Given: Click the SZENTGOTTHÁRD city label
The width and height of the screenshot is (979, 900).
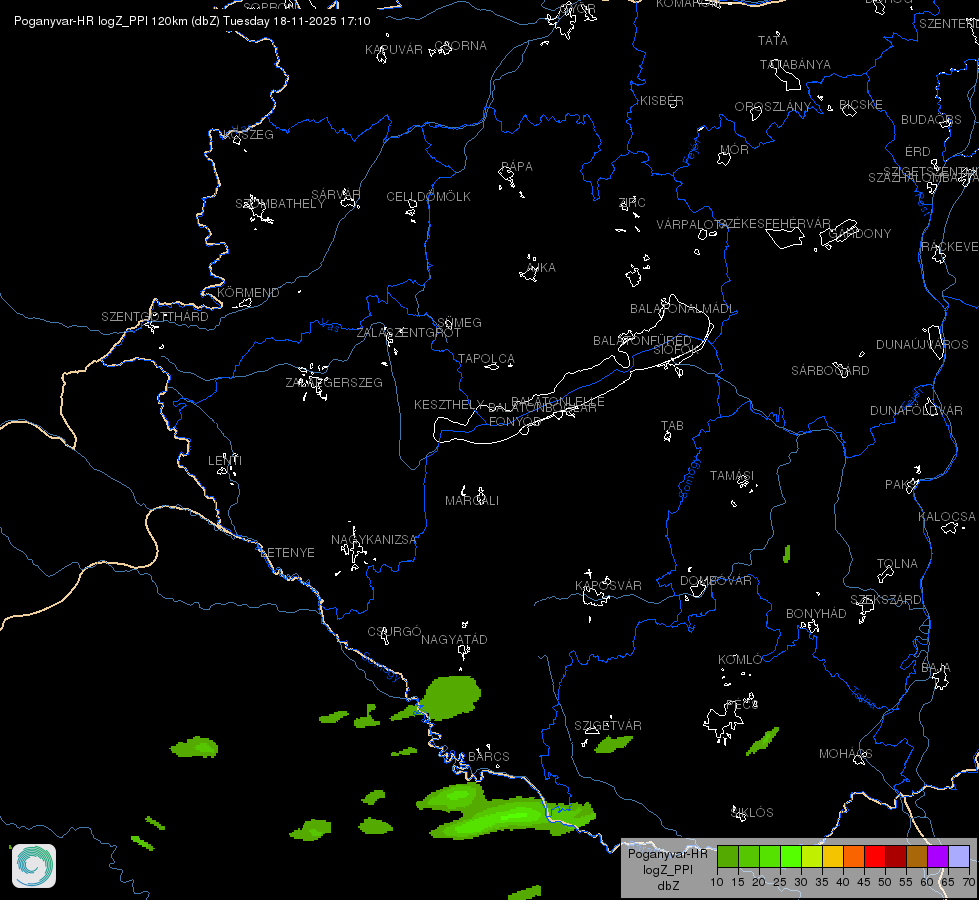Looking at the screenshot, I should [155, 316].
